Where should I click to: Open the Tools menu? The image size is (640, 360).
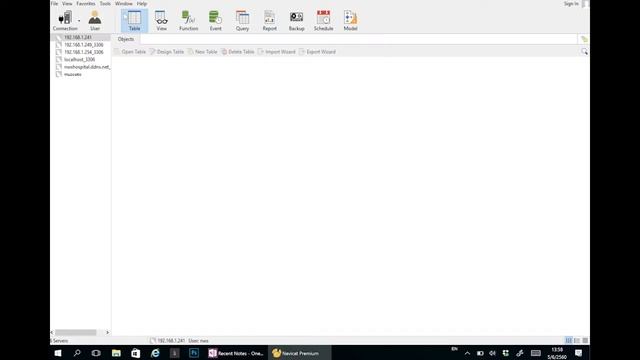coord(105,4)
